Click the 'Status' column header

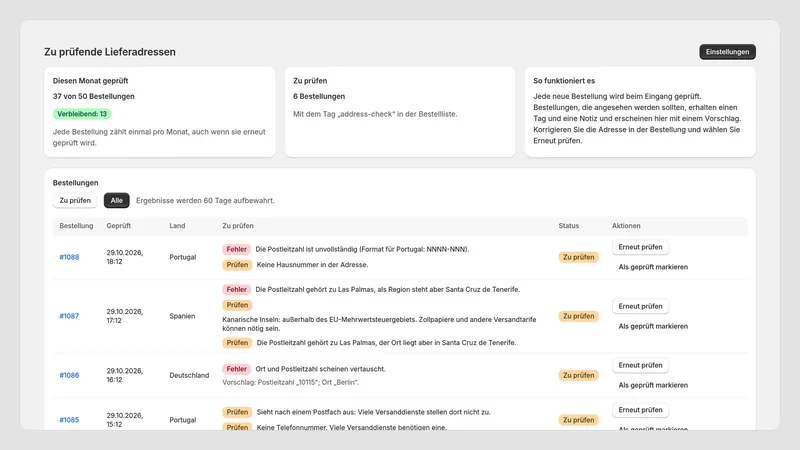point(568,226)
